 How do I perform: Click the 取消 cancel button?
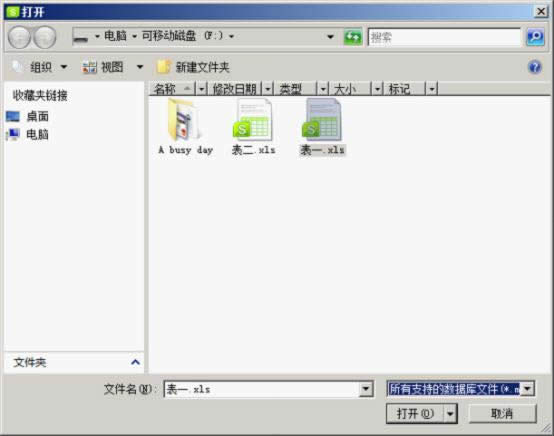click(502, 413)
